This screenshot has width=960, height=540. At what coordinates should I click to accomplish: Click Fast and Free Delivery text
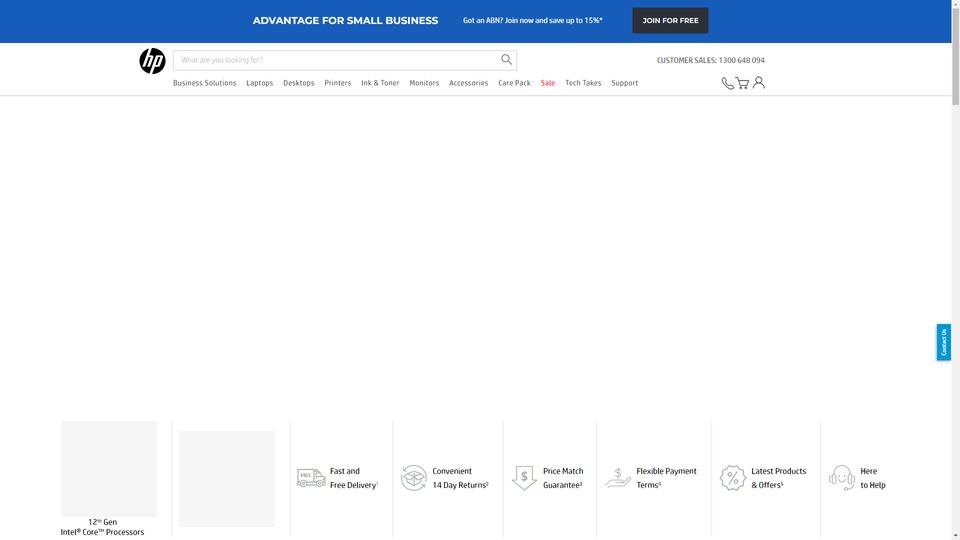(x=354, y=478)
